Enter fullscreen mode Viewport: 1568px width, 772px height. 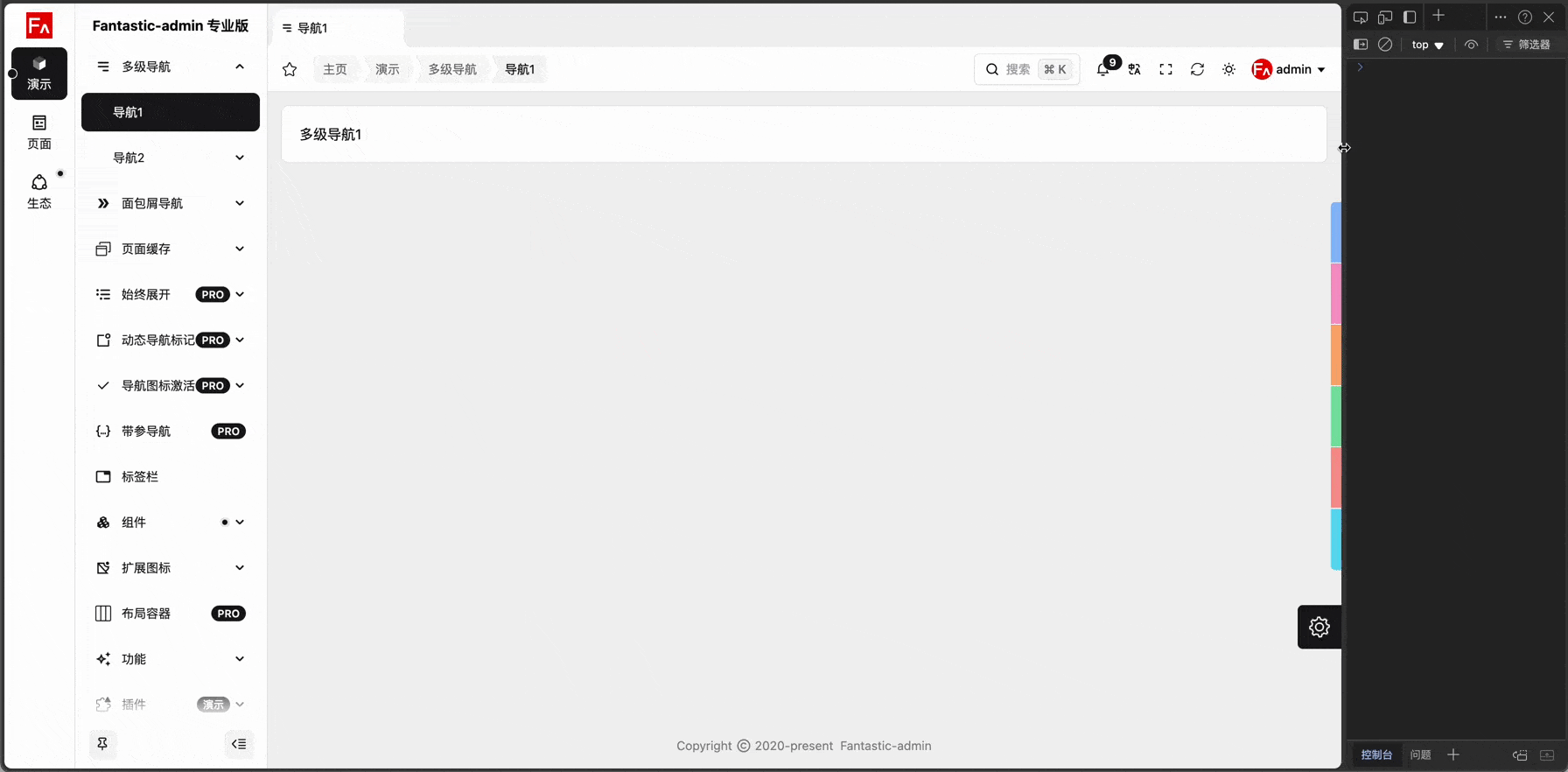pyautogui.click(x=1166, y=69)
